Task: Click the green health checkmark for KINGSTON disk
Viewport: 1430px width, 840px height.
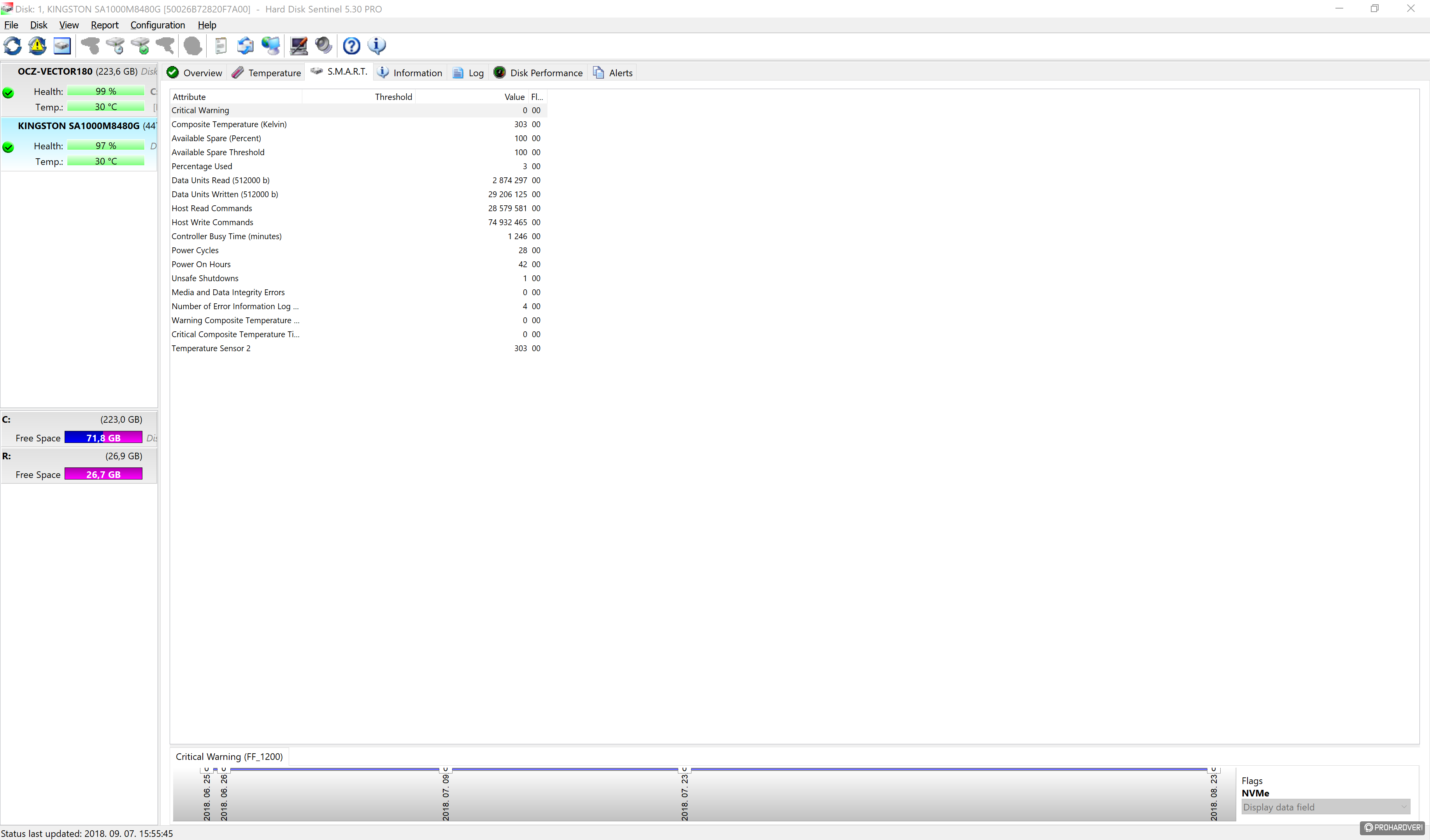Action: click(9, 147)
